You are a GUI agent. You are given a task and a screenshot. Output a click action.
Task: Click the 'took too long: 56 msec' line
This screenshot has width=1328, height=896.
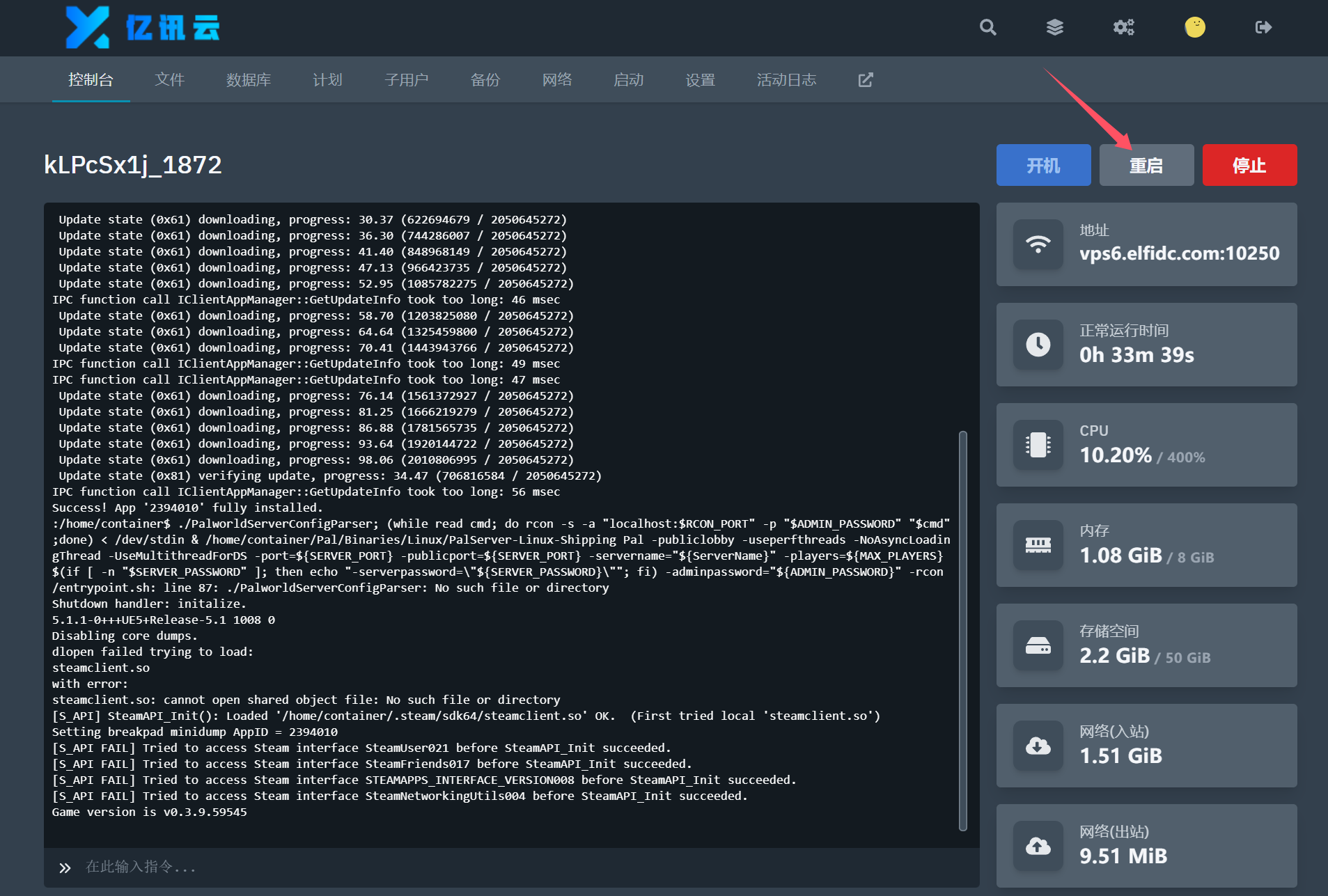tap(306, 492)
